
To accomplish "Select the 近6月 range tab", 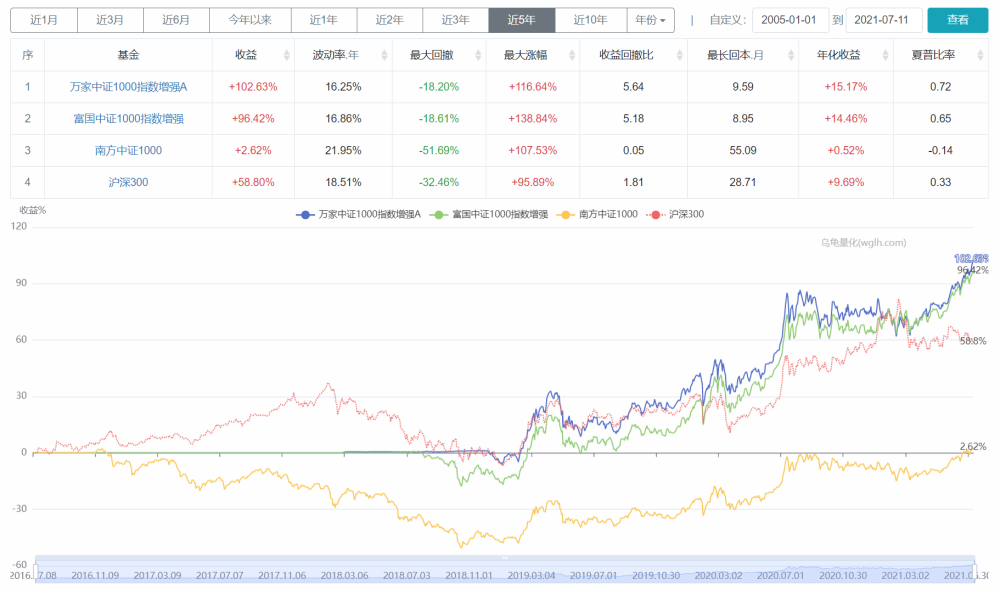I will click(x=176, y=20).
